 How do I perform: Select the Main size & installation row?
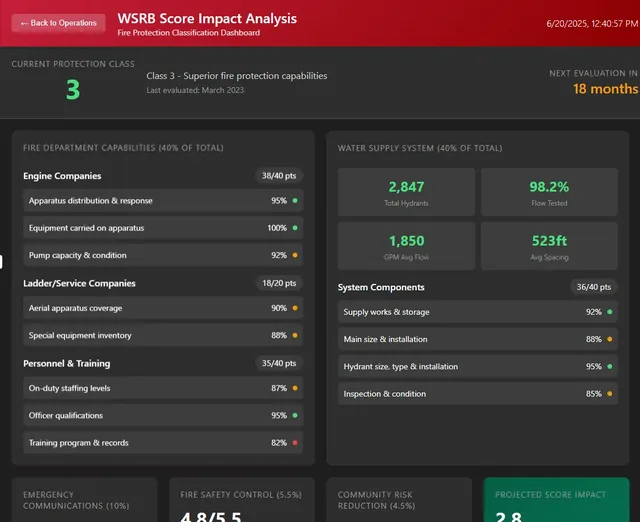tap(478, 339)
